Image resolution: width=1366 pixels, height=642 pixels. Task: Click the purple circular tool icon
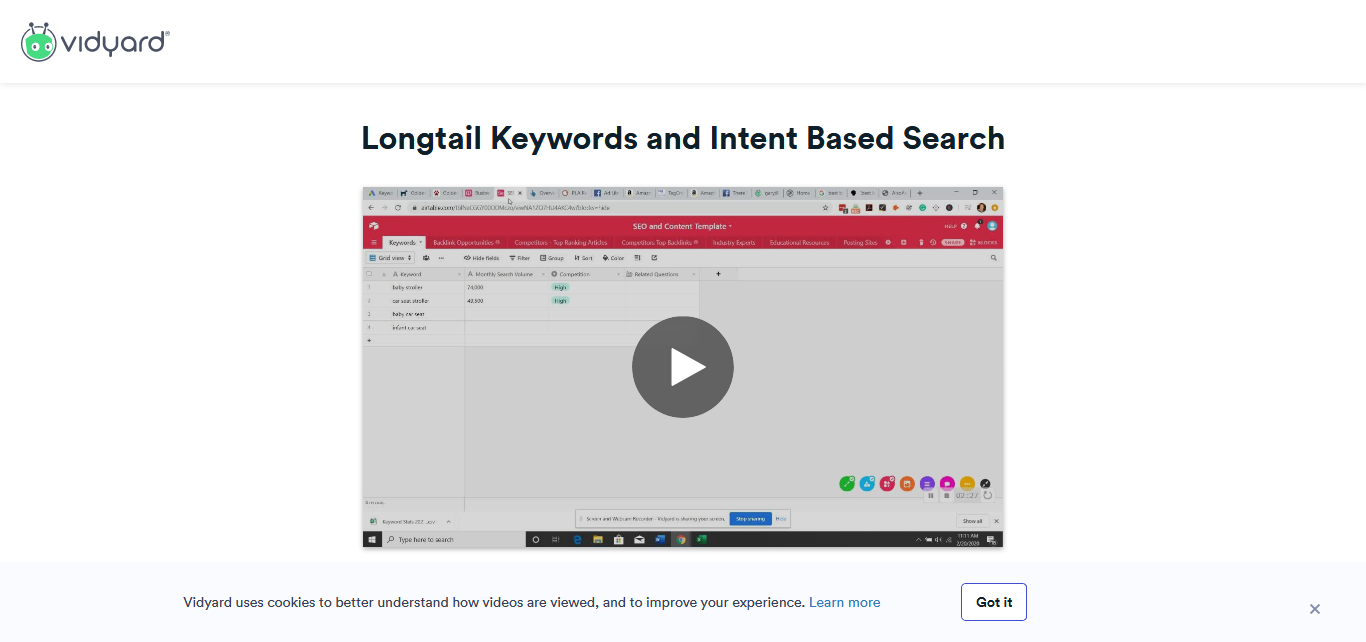pos(927,484)
